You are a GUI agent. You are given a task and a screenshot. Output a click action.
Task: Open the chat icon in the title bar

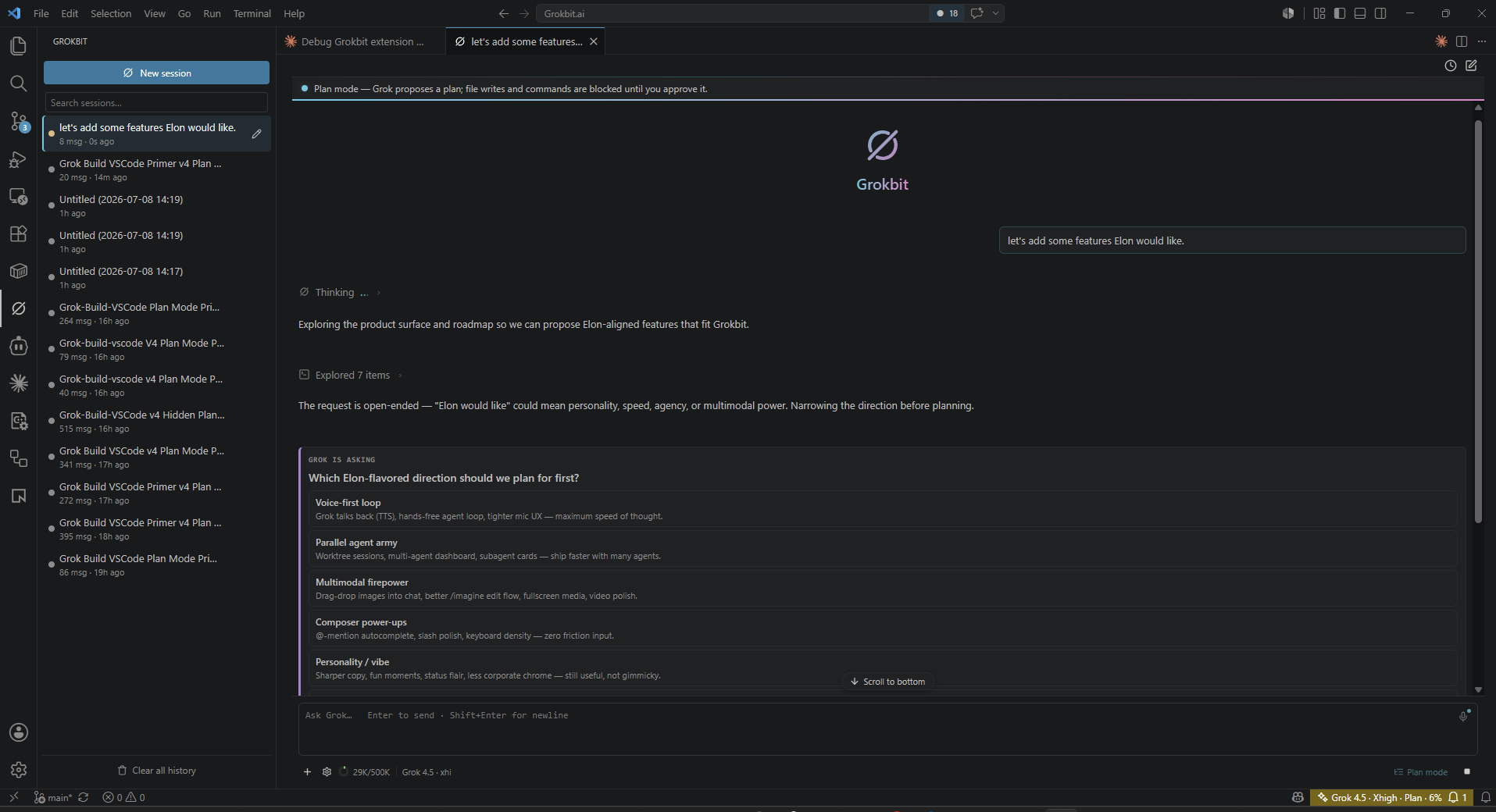977,13
